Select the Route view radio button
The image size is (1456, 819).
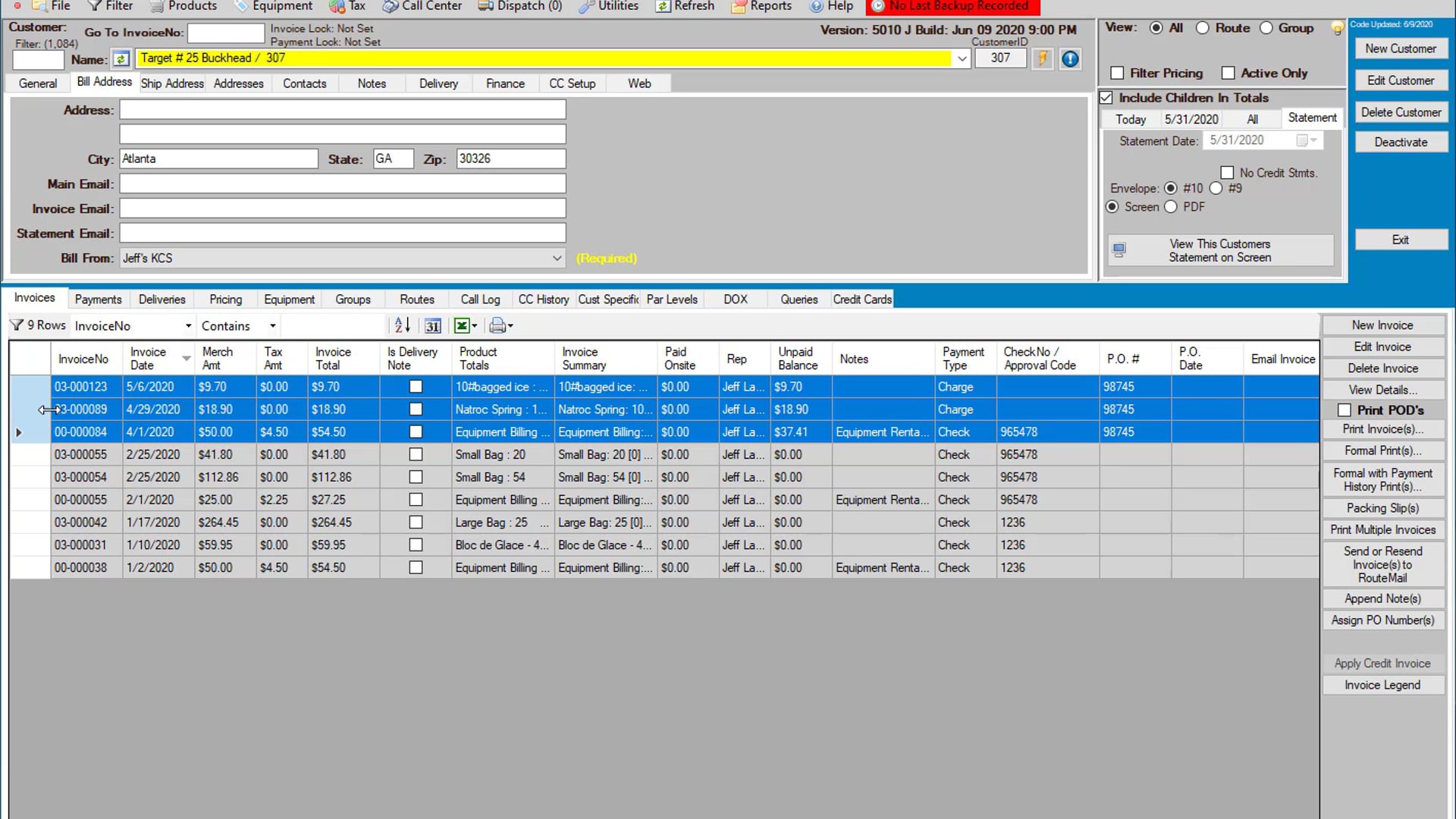[1202, 28]
